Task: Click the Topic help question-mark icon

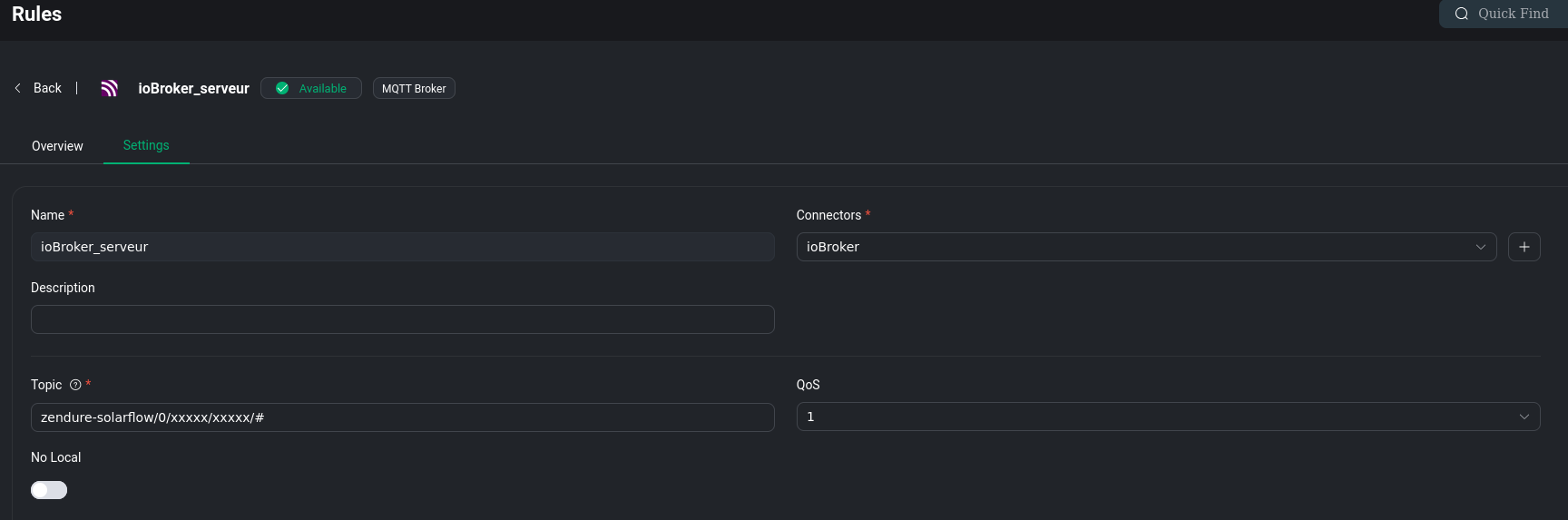Action: pyautogui.click(x=75, y=385)
